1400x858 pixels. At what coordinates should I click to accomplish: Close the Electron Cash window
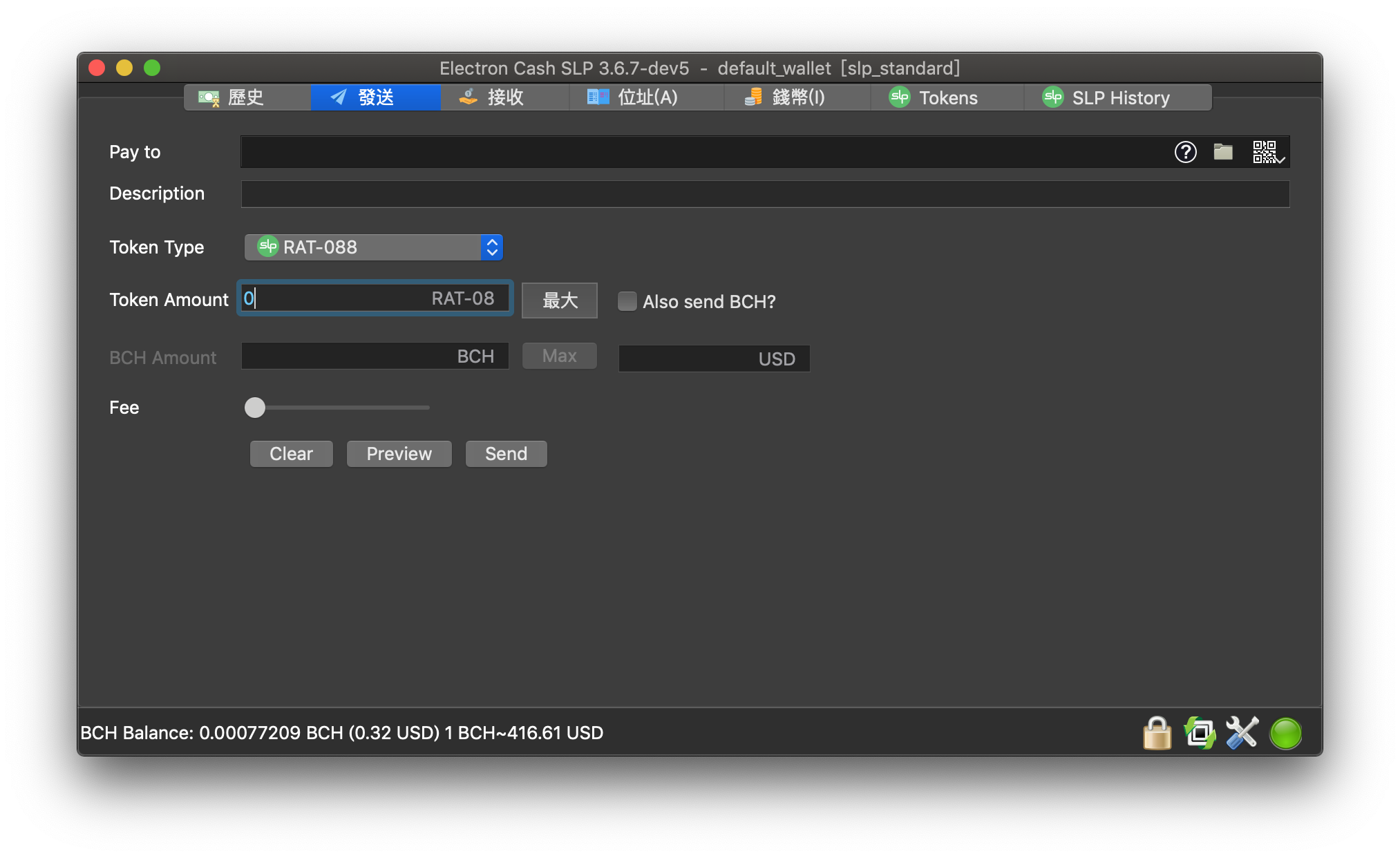(97, 68)
